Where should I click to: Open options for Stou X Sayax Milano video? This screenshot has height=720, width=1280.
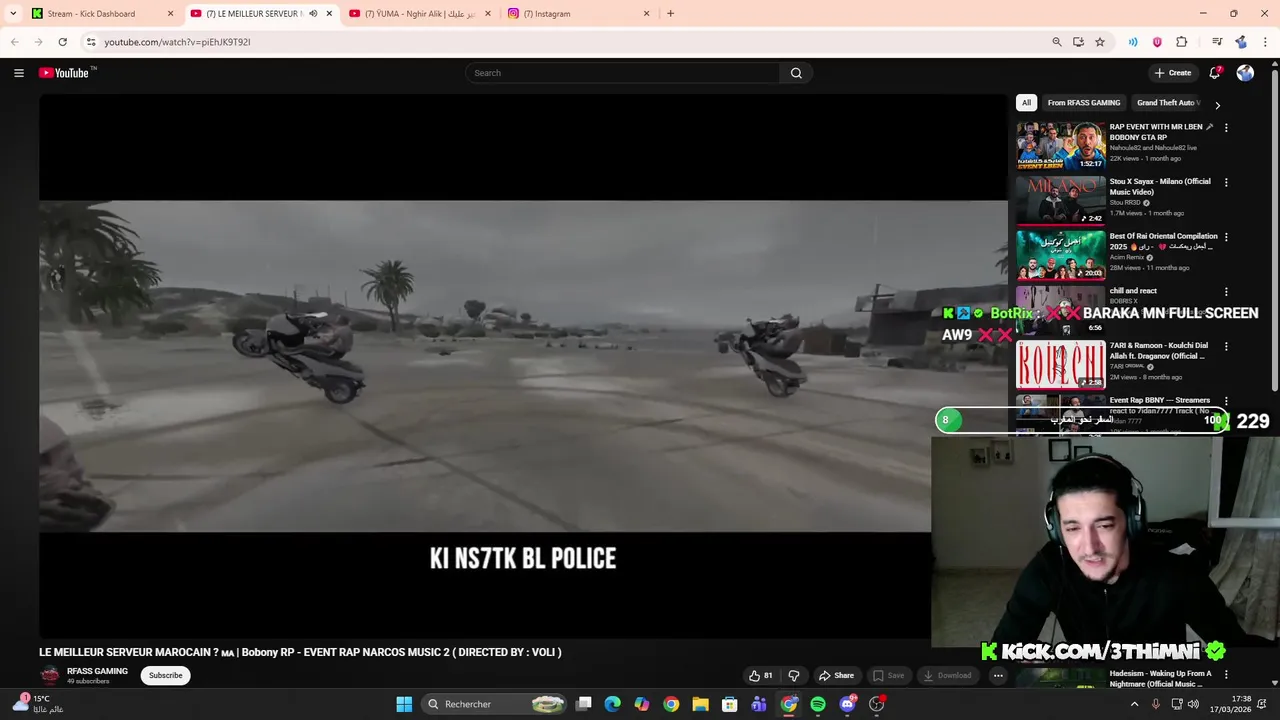1226,182
